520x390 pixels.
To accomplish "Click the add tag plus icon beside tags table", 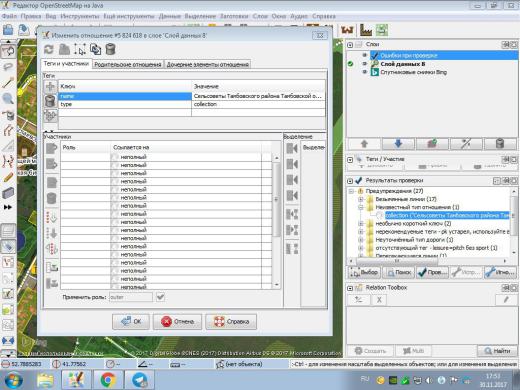I will (x=50, y=86).
